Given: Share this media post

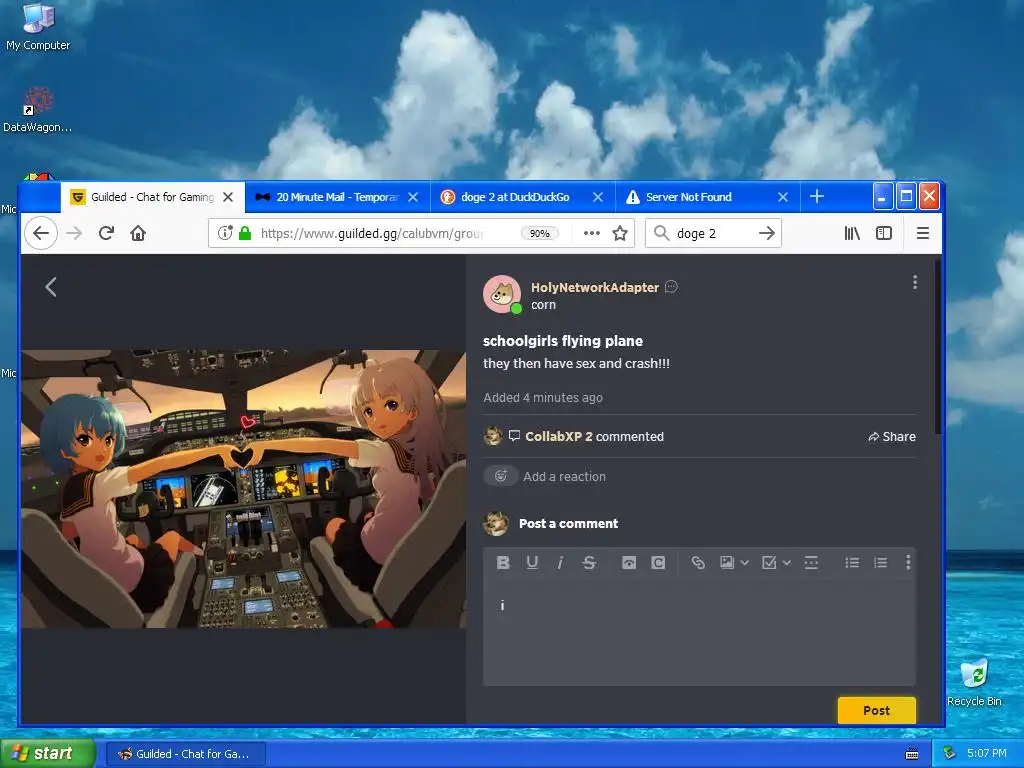Looking at the screenshot, I should 891,437.
